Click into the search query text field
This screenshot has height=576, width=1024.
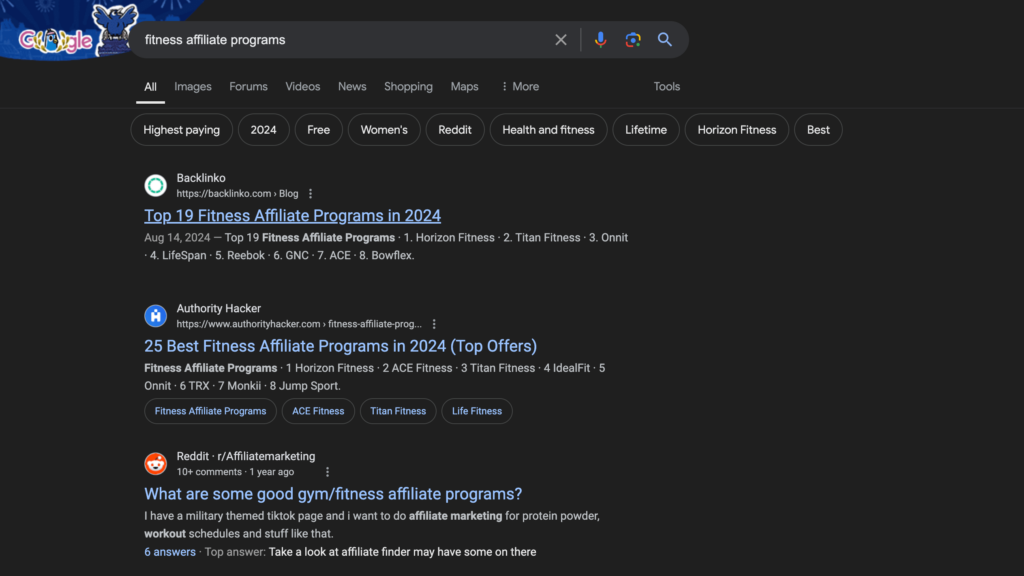(340, 40)
